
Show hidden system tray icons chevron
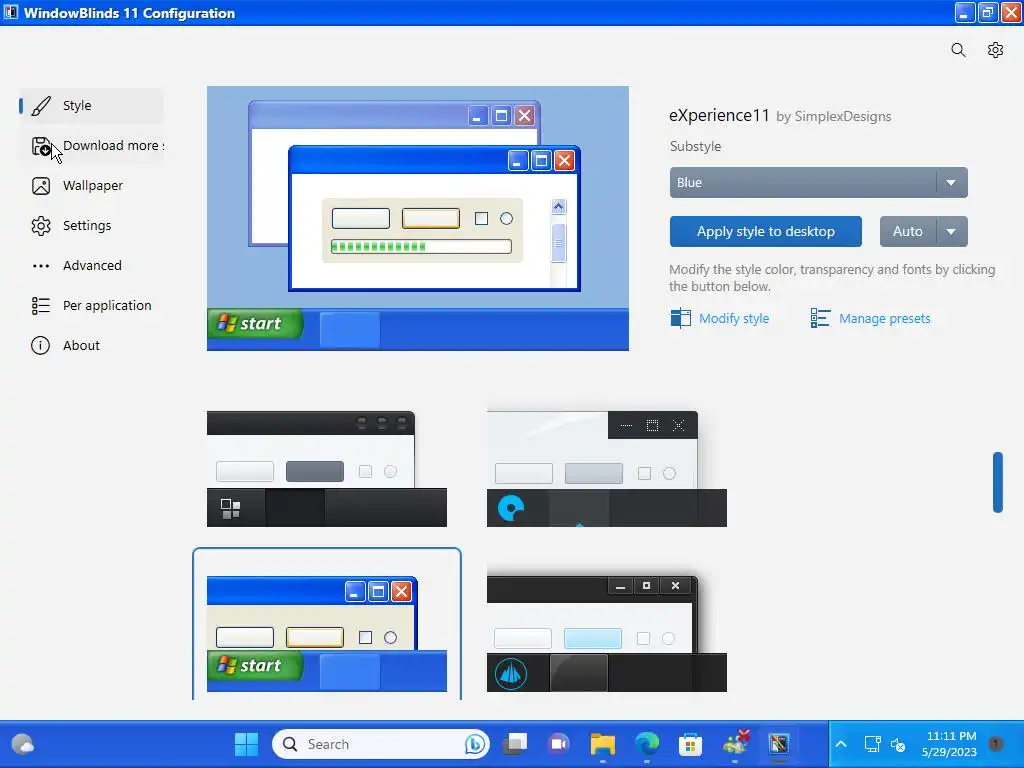841,744
